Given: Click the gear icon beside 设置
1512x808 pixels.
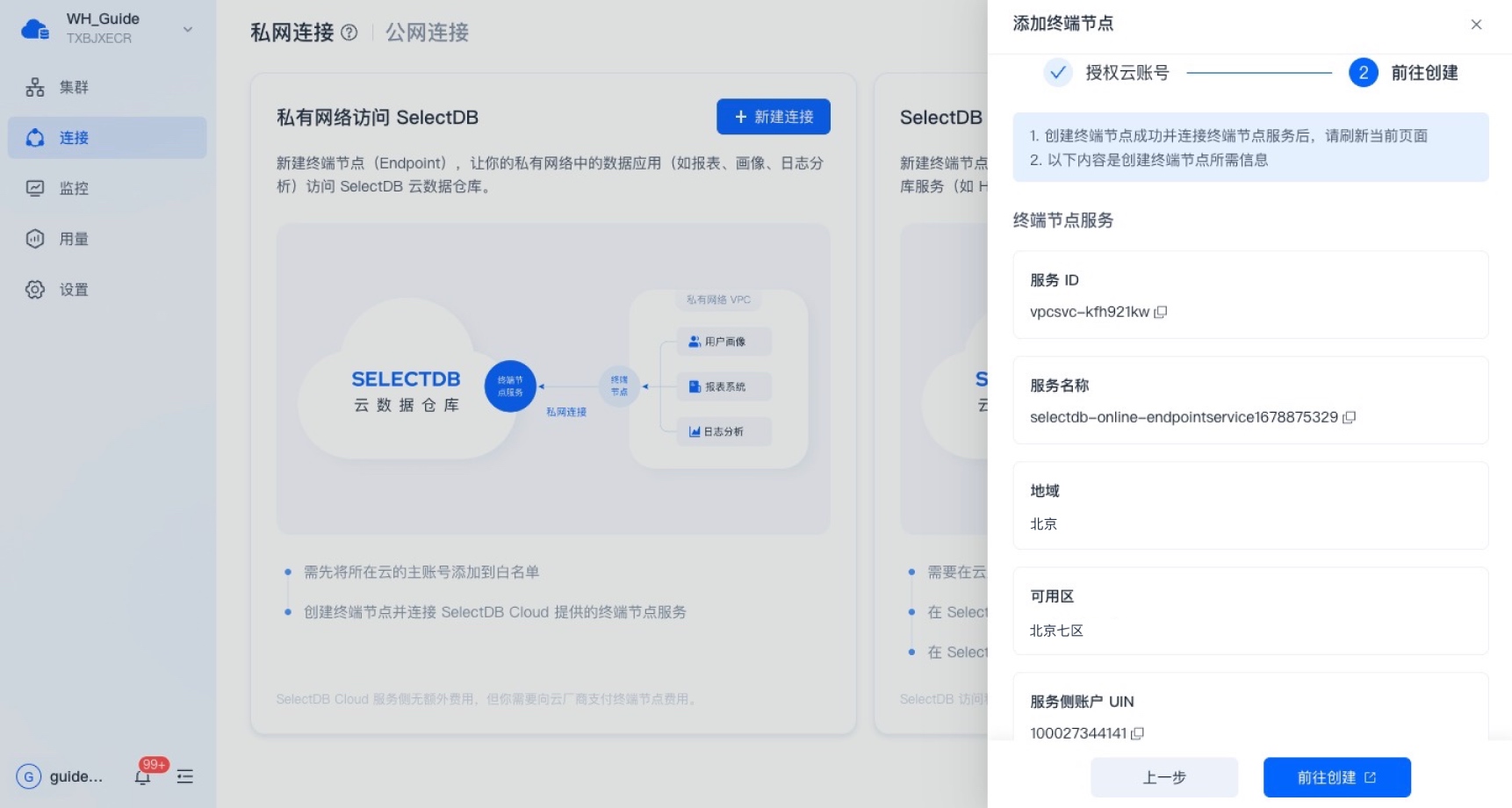Looking at the screenshot, I should [x=35, y=290].
